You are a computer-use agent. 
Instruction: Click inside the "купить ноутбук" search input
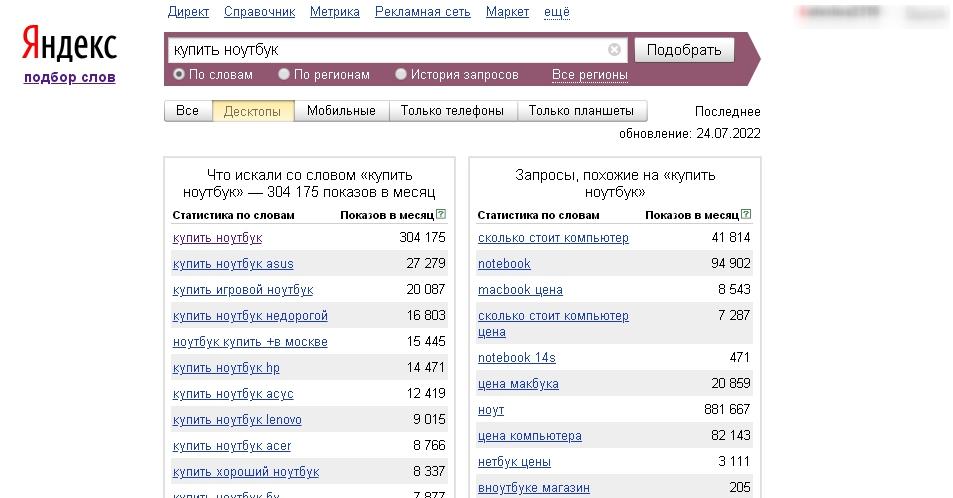pos(385,50)
